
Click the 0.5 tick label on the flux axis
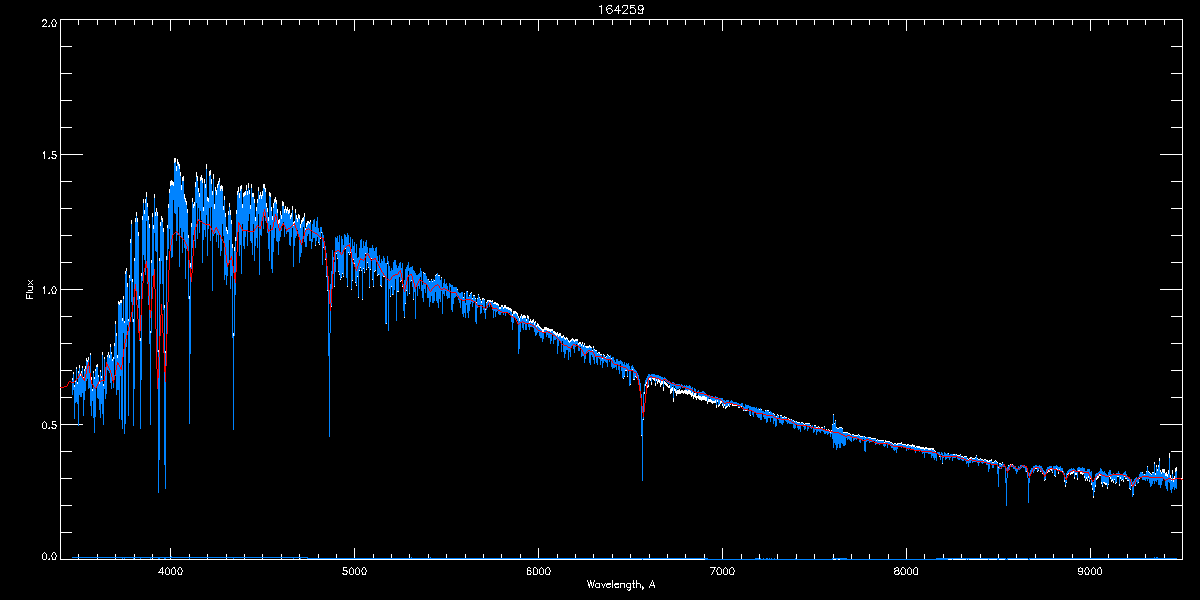tap(47, 424)
